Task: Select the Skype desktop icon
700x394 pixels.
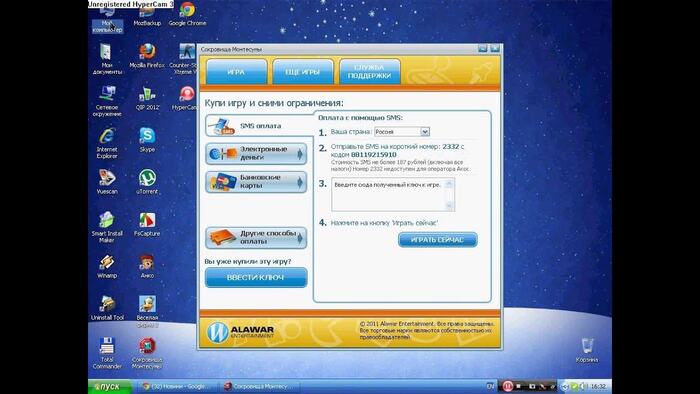Action: click(x=147, y=140)
